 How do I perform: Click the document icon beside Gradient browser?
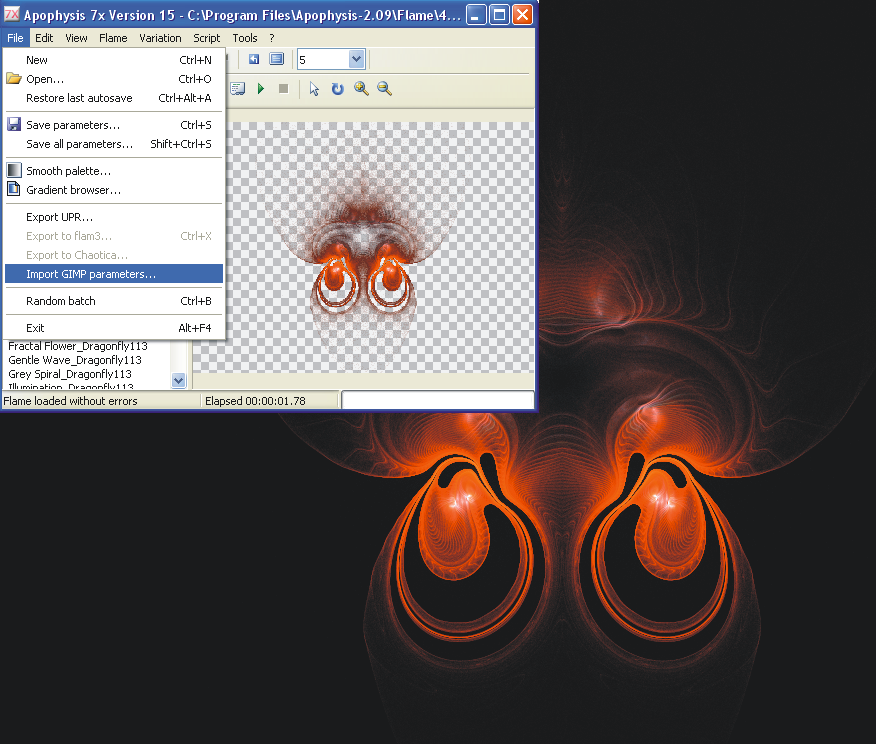(14, 189)
